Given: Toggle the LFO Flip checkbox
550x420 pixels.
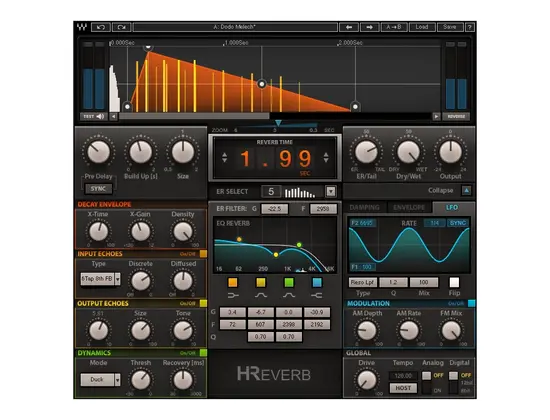Looking at the screenshot, I should (x=454, y=282).
